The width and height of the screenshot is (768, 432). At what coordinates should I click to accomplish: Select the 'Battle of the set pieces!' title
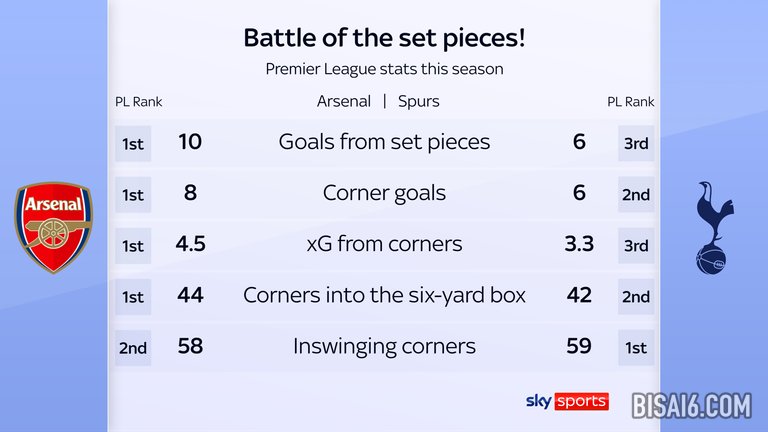[x=384, y=39]
